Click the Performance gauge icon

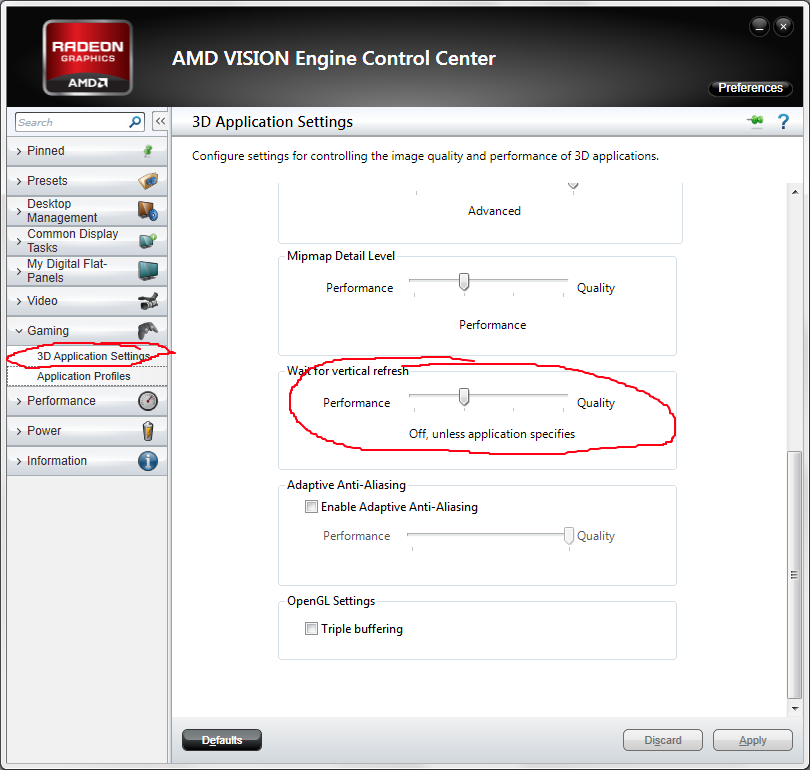point(148,401)
